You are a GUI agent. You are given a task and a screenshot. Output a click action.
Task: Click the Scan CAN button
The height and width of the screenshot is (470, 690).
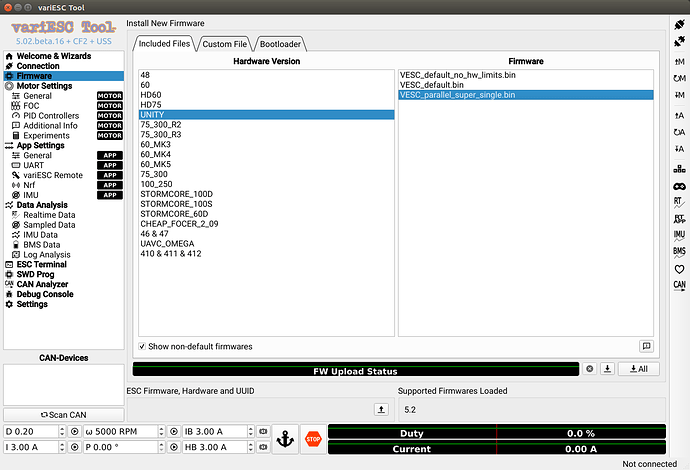64,415
